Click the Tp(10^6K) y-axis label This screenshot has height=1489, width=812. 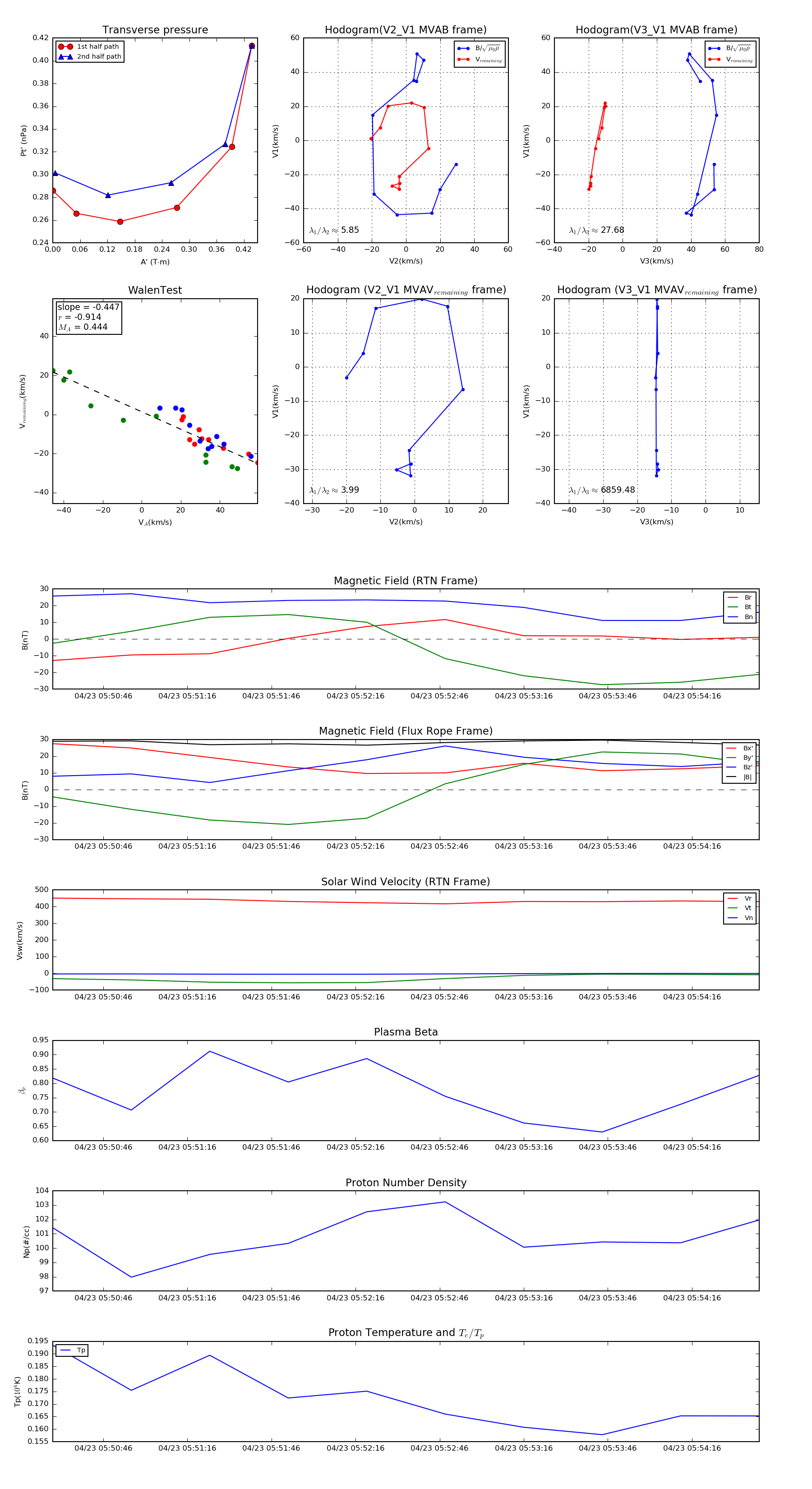click(18, 1392)
